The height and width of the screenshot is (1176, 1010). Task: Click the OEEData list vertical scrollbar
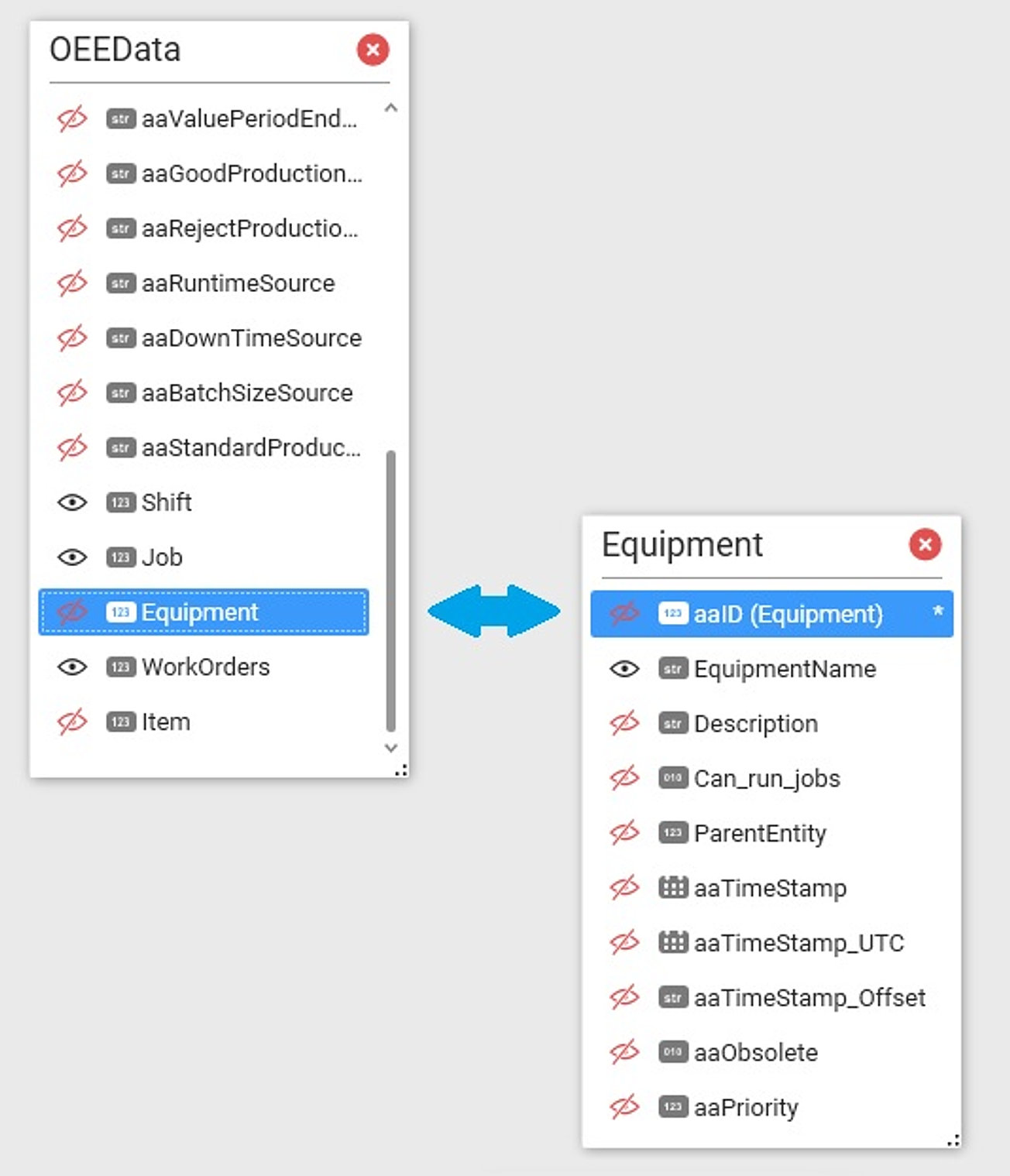pyautogui.click(x=391, y=590)
